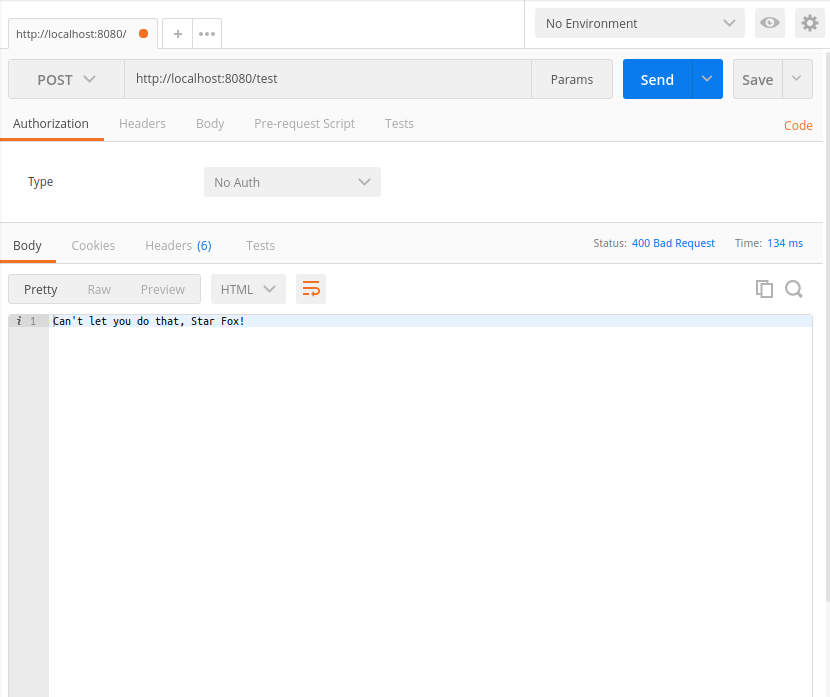
Task: Click the info icon at line 1
Action: click(x=19, y=321)
